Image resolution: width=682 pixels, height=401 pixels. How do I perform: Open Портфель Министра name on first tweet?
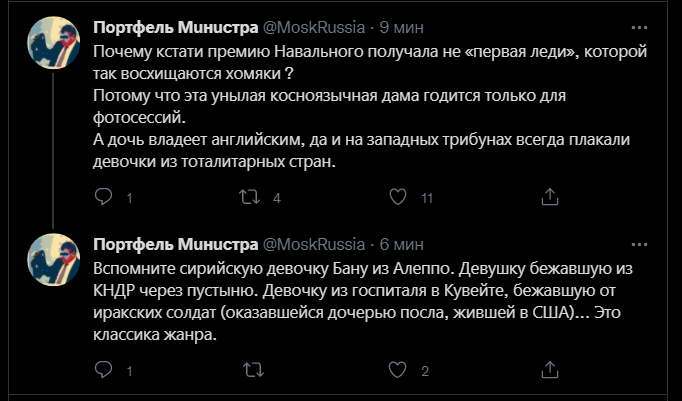coord(176,27)
